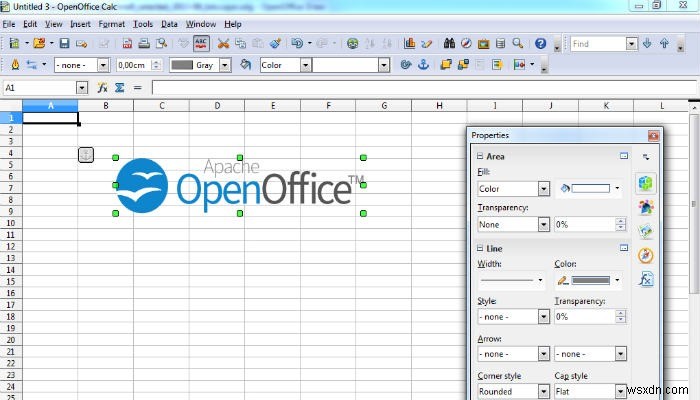
Task: Click the Find Previous up arrow
Action: point(664,43)
